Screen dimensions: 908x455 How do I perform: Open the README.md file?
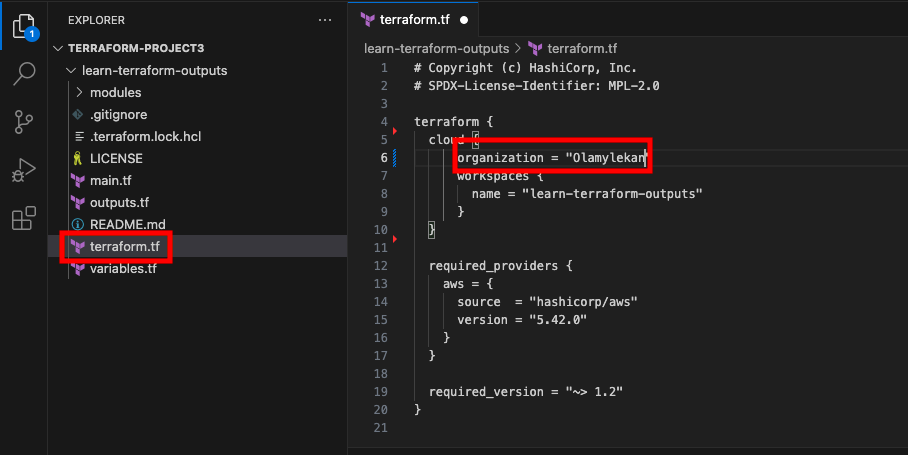pos(127,225)
